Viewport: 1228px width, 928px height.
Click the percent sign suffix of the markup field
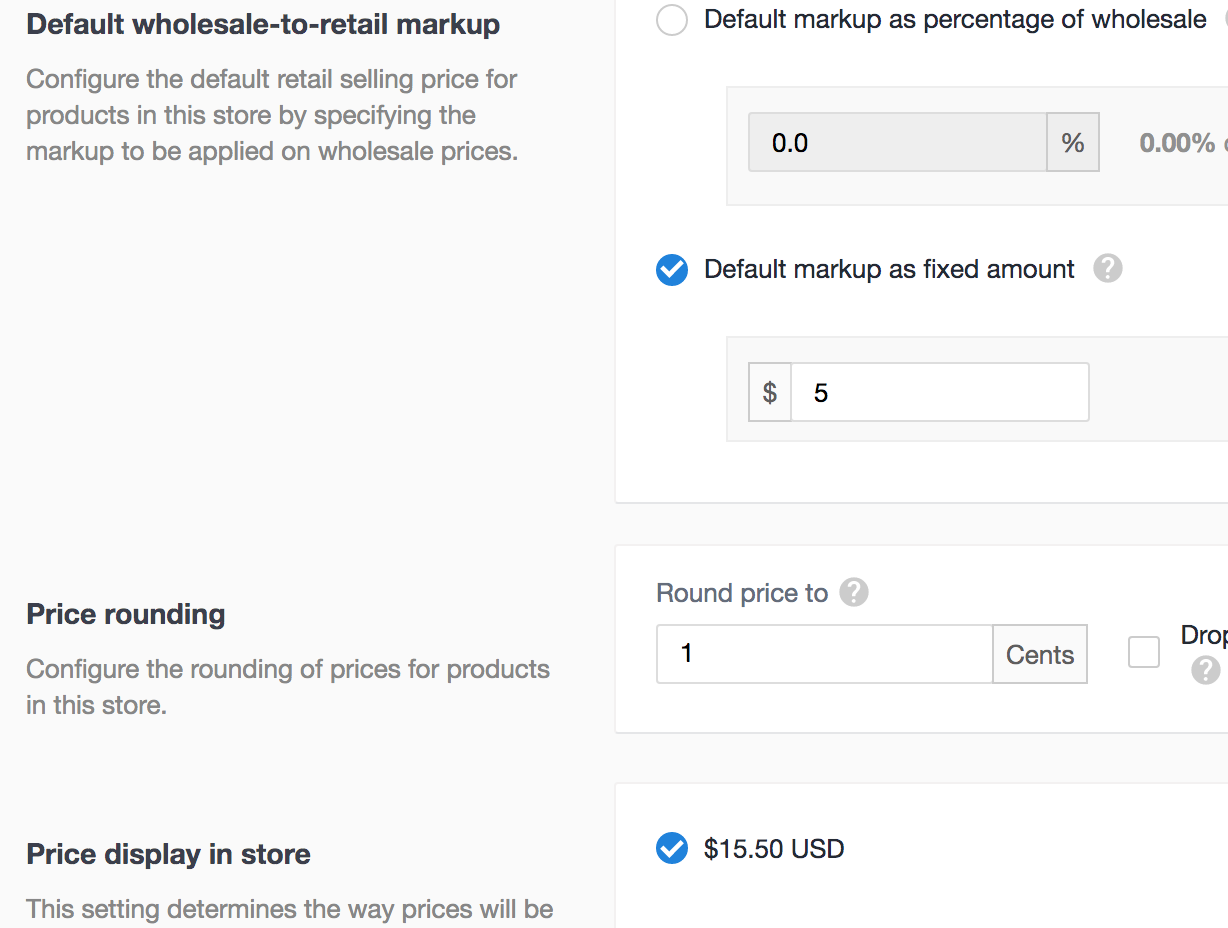pos(1073,143)
